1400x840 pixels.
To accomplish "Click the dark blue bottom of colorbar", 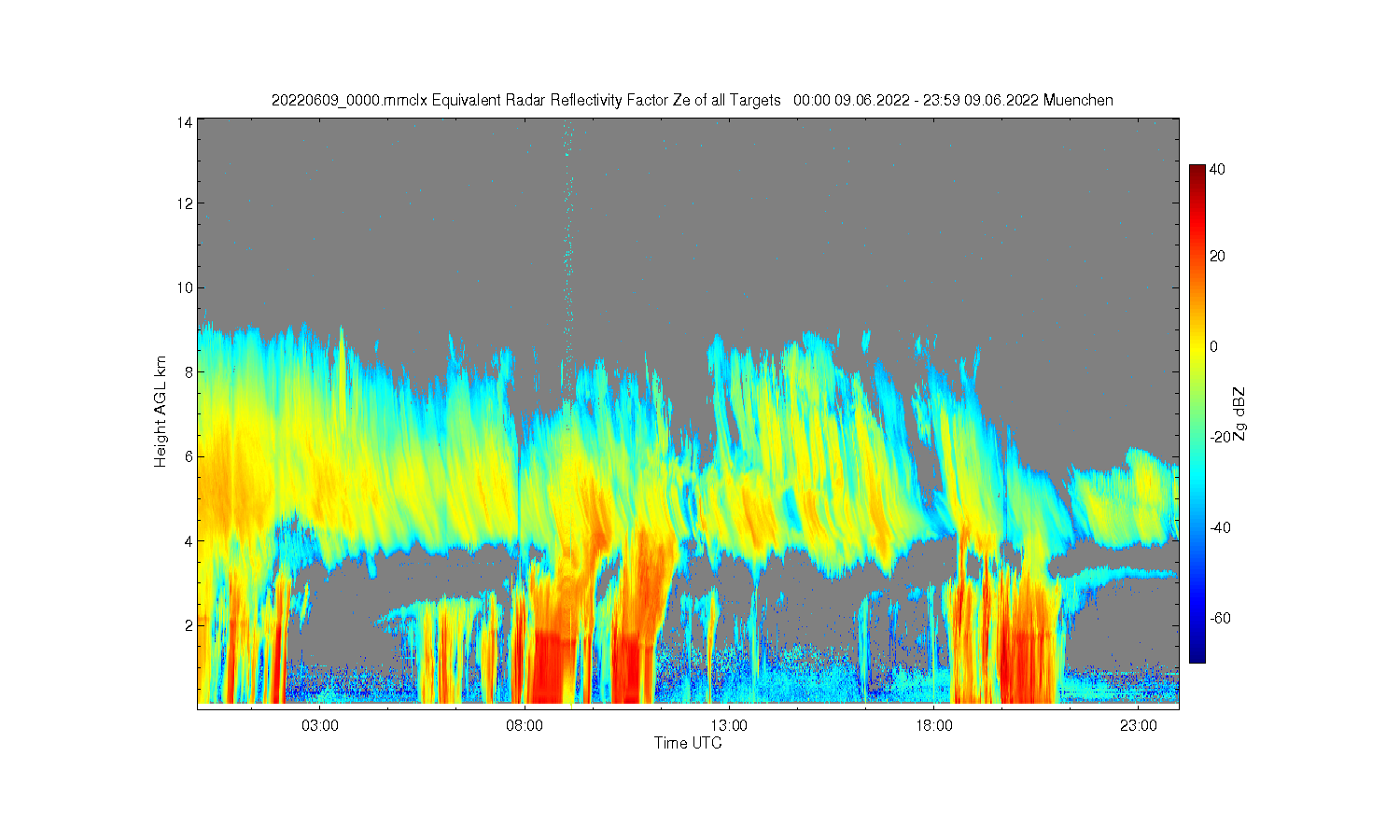I will (1197, 653).
